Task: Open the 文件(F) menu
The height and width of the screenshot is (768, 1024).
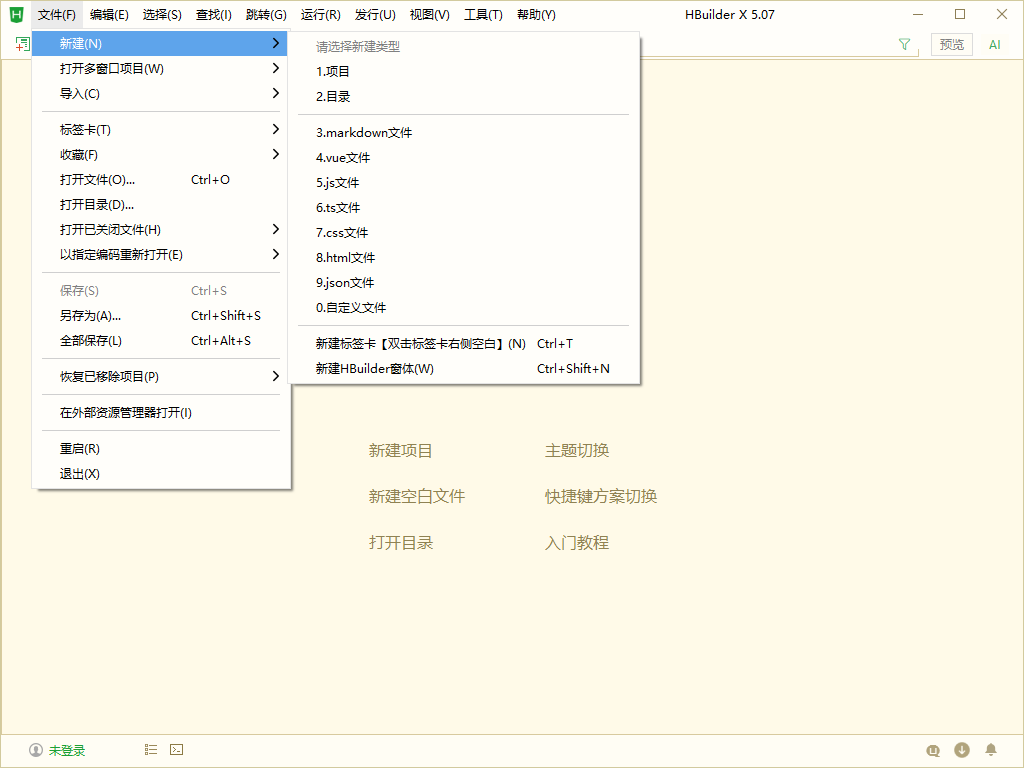Action: click(57, 14)
